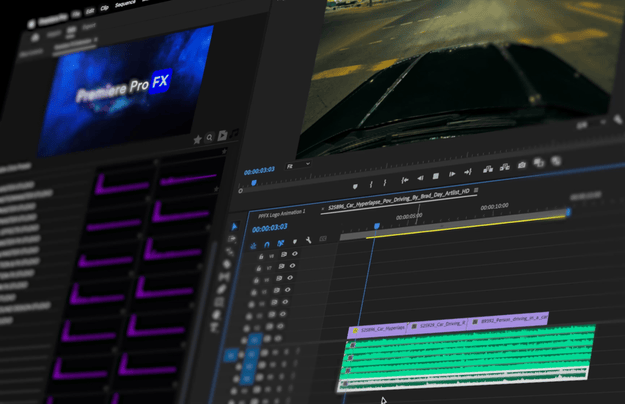Select the Pen tool

[x=222, y=290]
